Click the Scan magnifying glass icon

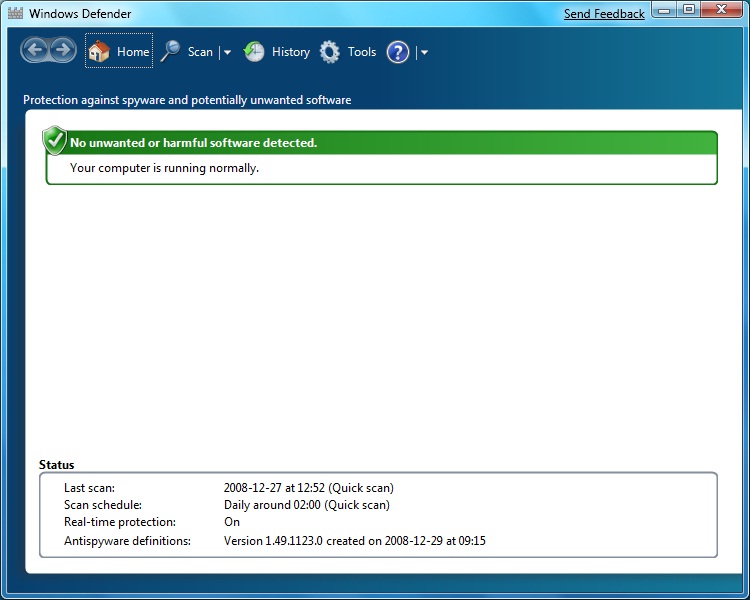tap(170, 51)
